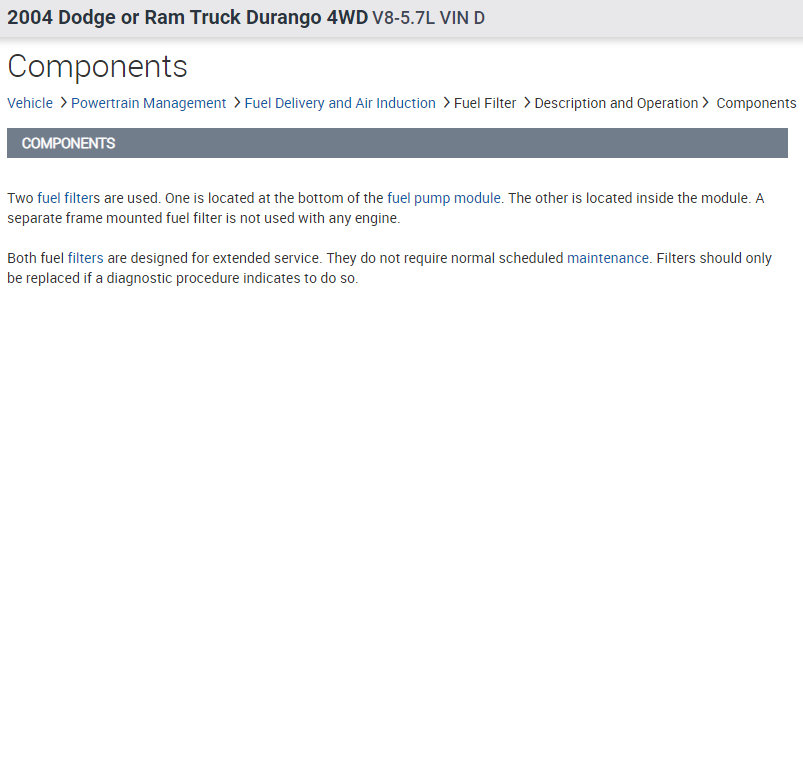Click chevron after Vehicle breadcrumb
The height and width of the screenshot is (778, 803).
63,103
